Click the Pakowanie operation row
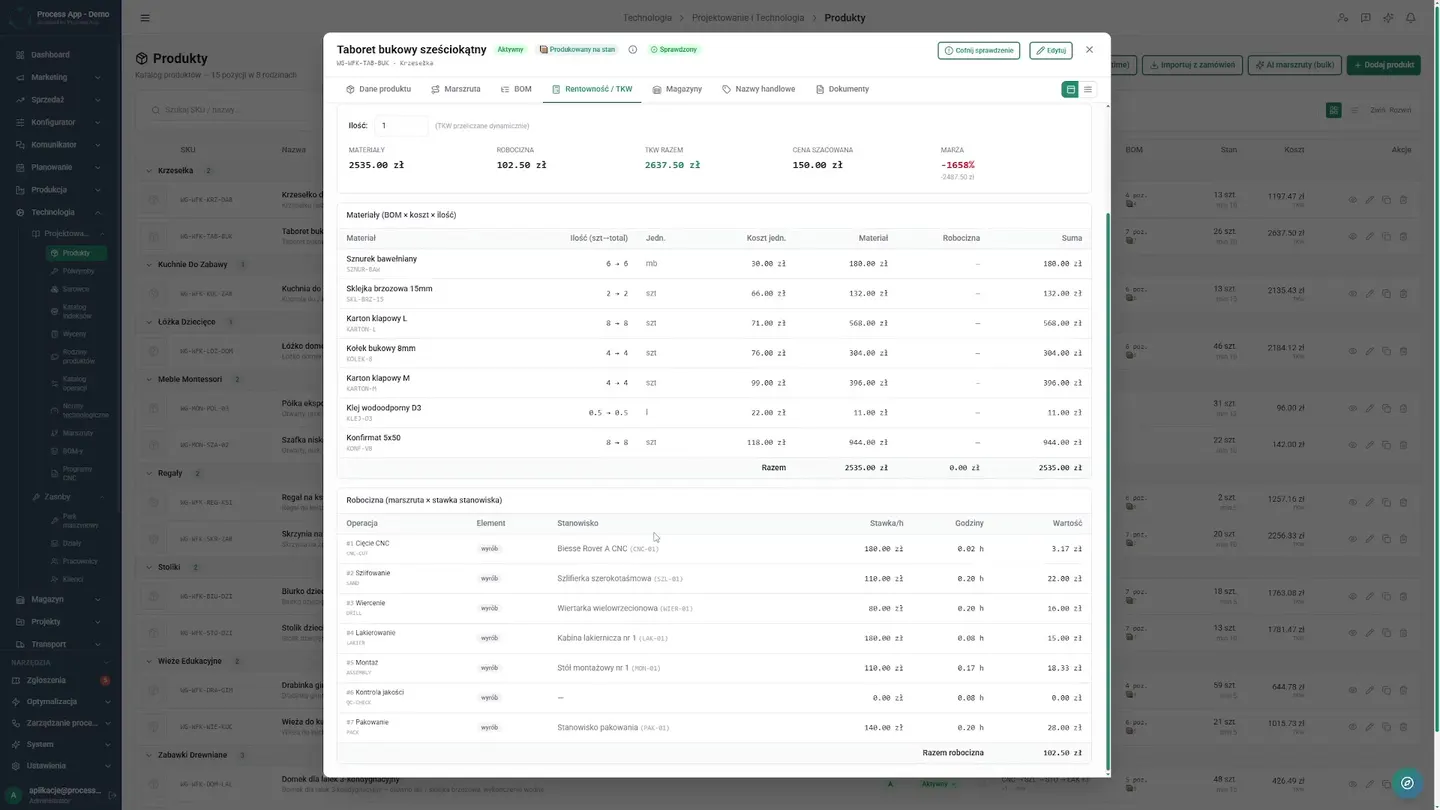The width and height of the screenshot is (1440, 810). [x=714, y=727]
